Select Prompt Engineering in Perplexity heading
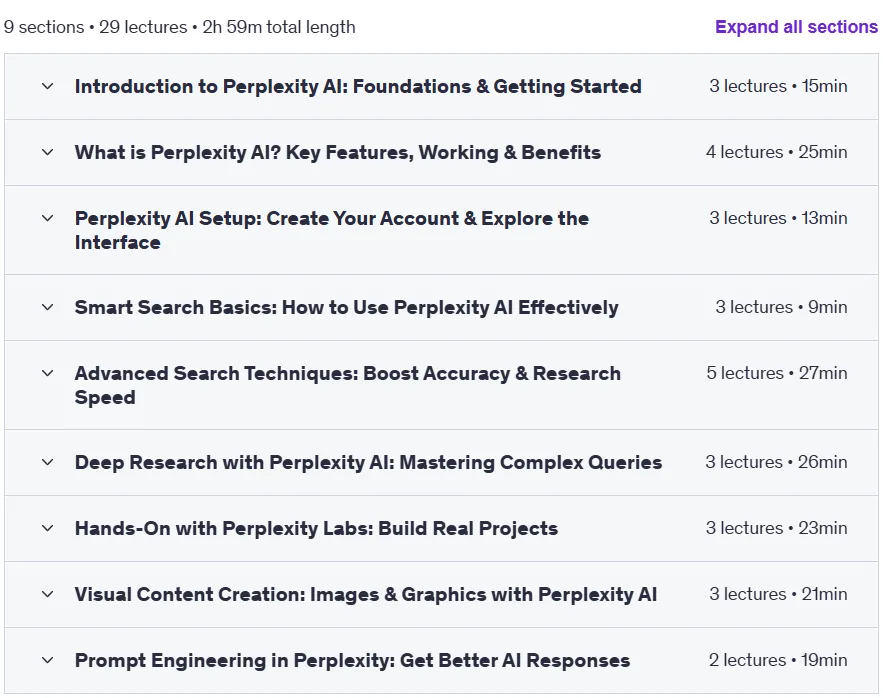Image resolution: width=883 pixels, height=698 pixels. 353,660
